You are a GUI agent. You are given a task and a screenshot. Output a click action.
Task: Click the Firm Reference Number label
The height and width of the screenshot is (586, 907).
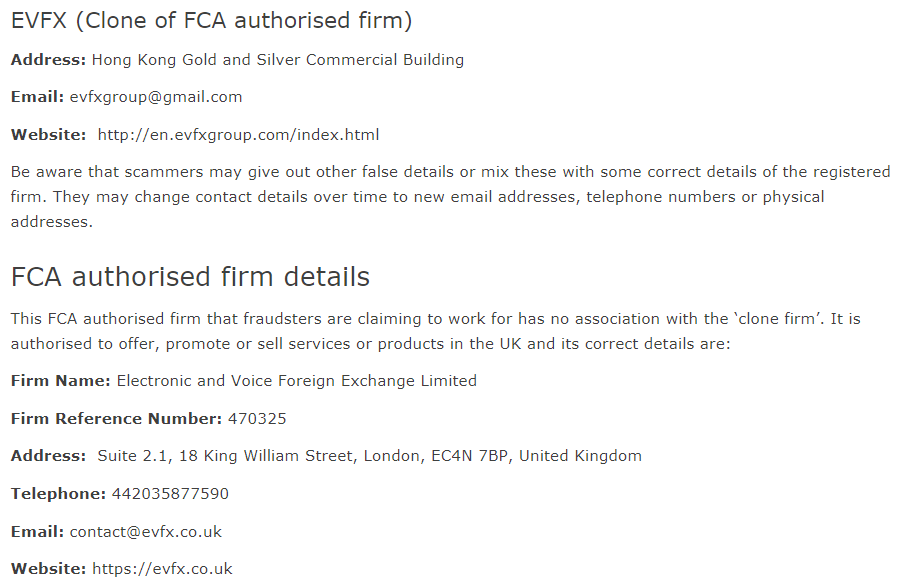[x=116, y=419]
